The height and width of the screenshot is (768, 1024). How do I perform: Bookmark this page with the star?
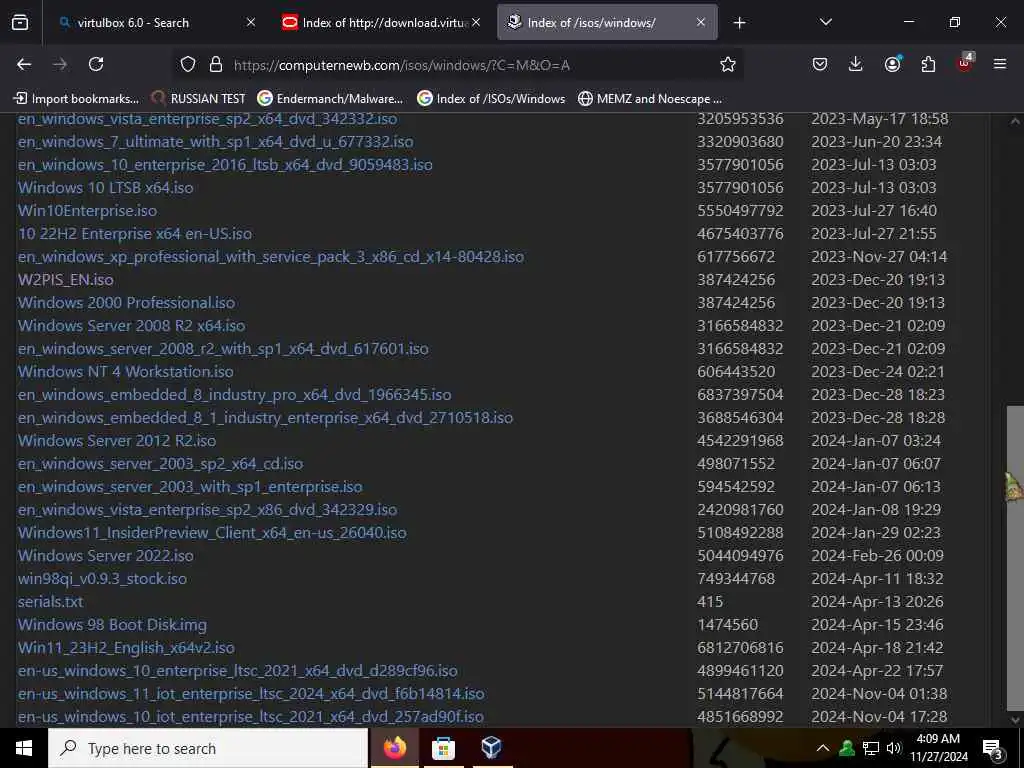[x=728, y=64]
